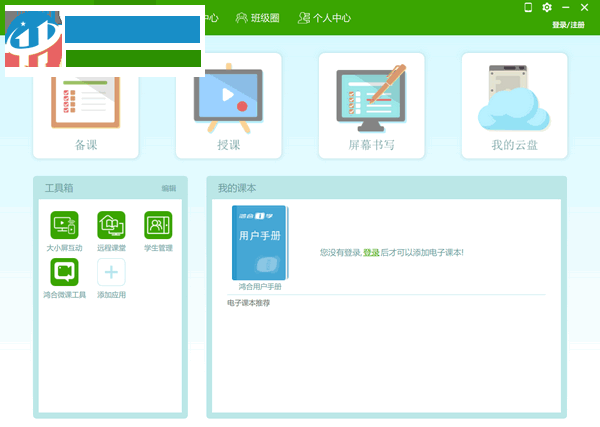This screenshot has width=600, height=427.
Task: Click the 电子课本推荐 label
Action: click(249, 303)
